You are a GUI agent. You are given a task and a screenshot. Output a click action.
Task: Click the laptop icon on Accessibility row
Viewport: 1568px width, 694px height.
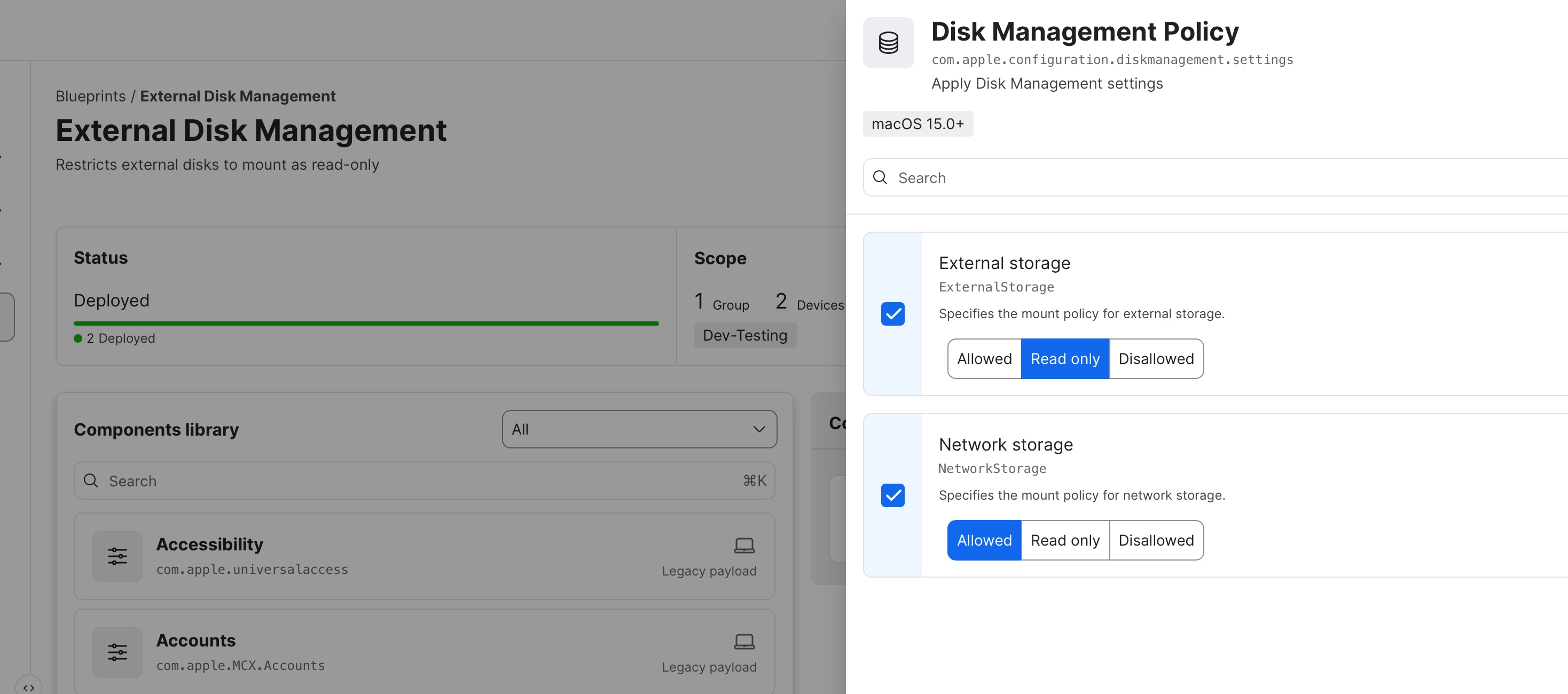[x=744, y=545]
